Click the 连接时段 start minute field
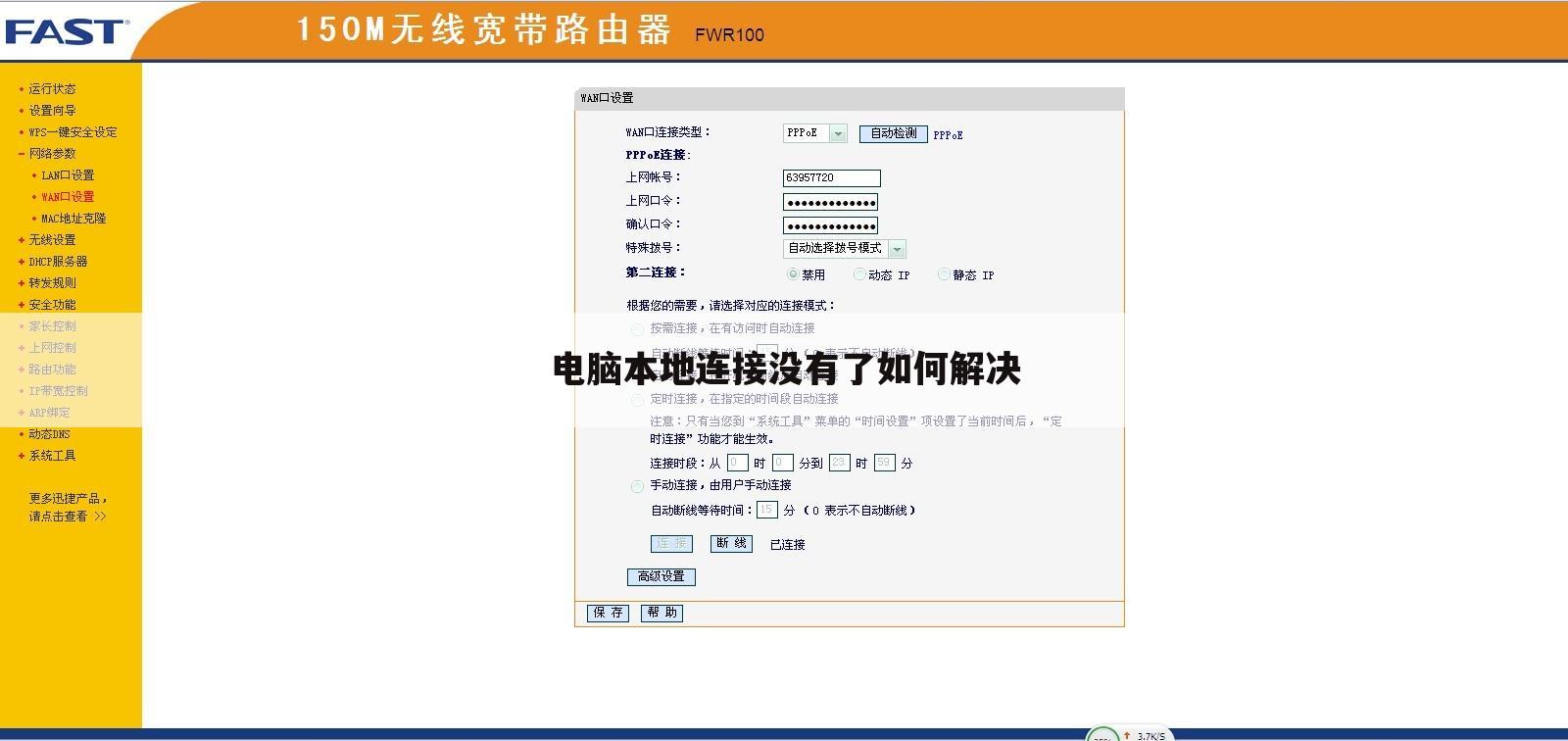 [782, 463]
